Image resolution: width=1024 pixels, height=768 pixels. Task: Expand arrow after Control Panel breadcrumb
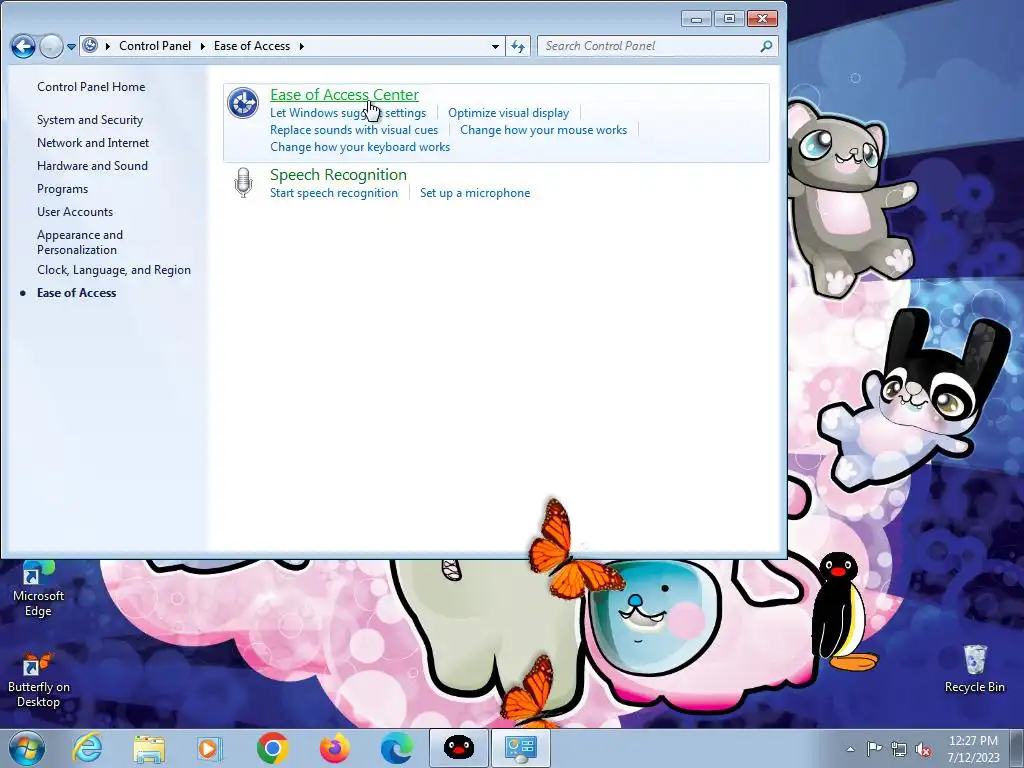[202, 46]
